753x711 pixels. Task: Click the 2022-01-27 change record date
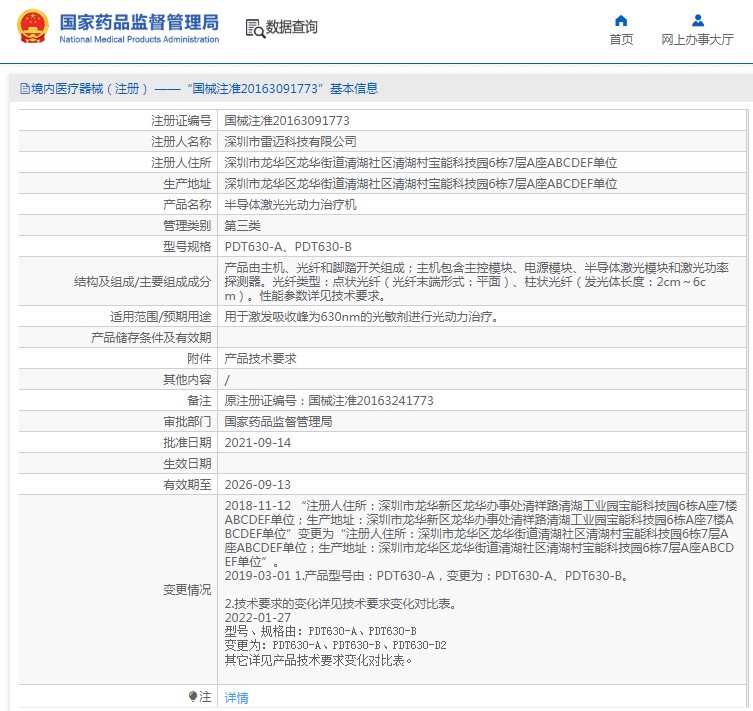(258, 618)
